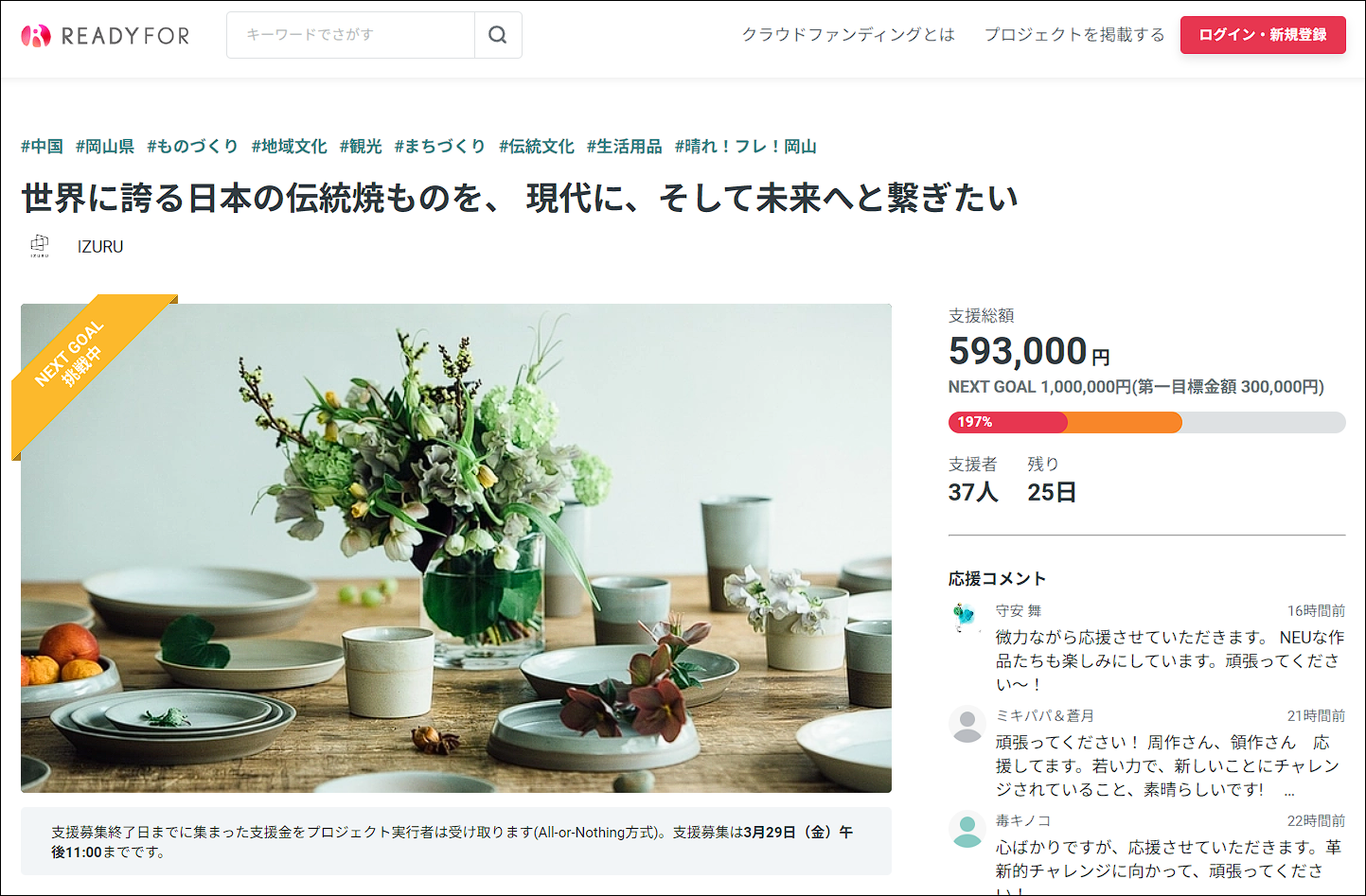
Task: Select the #晴れ!フレ!岡山 tag
Action: (x=746, y=147)
